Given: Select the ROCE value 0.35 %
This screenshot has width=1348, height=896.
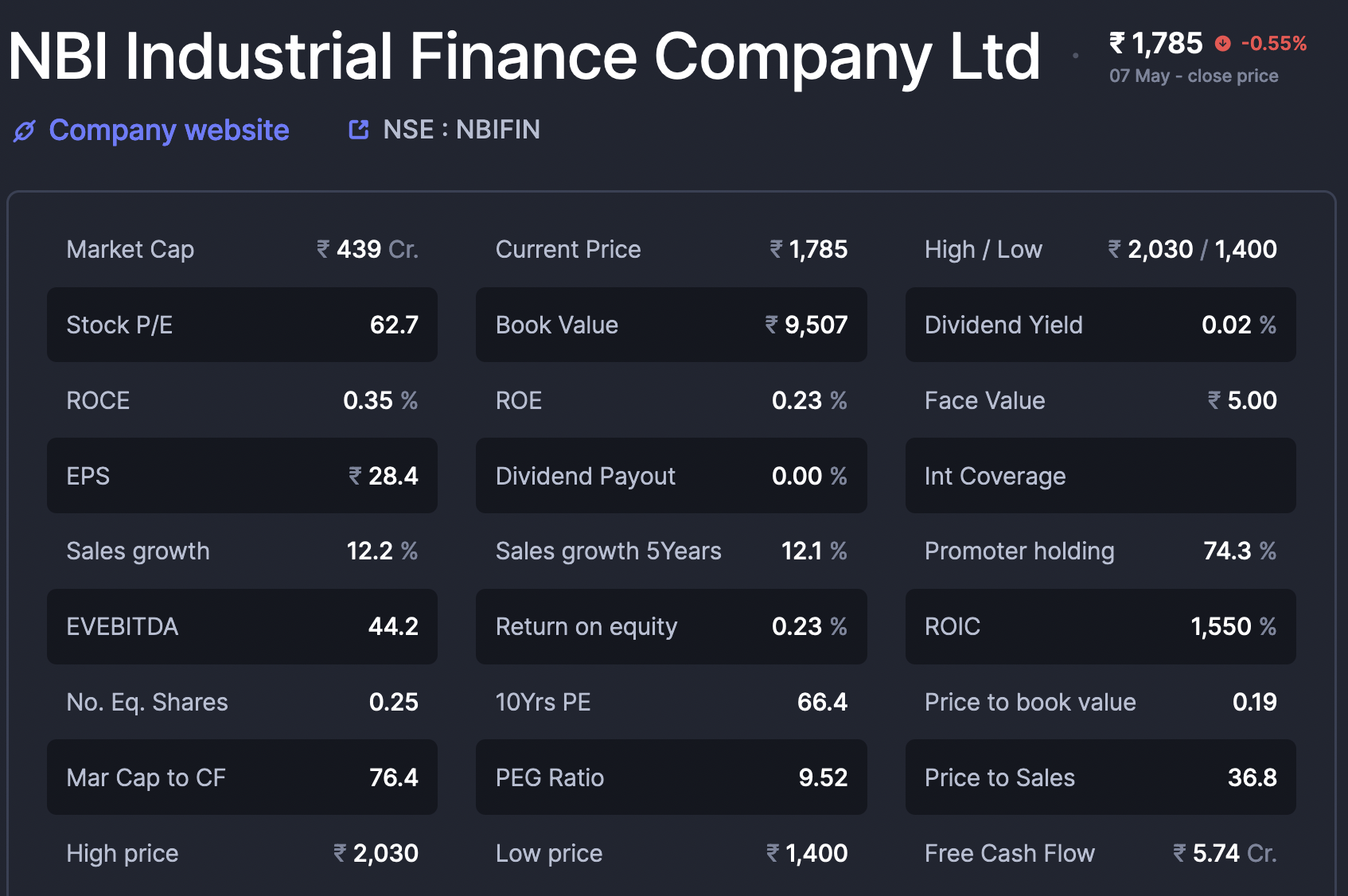Looking at the screenshot, I should 380,400.
